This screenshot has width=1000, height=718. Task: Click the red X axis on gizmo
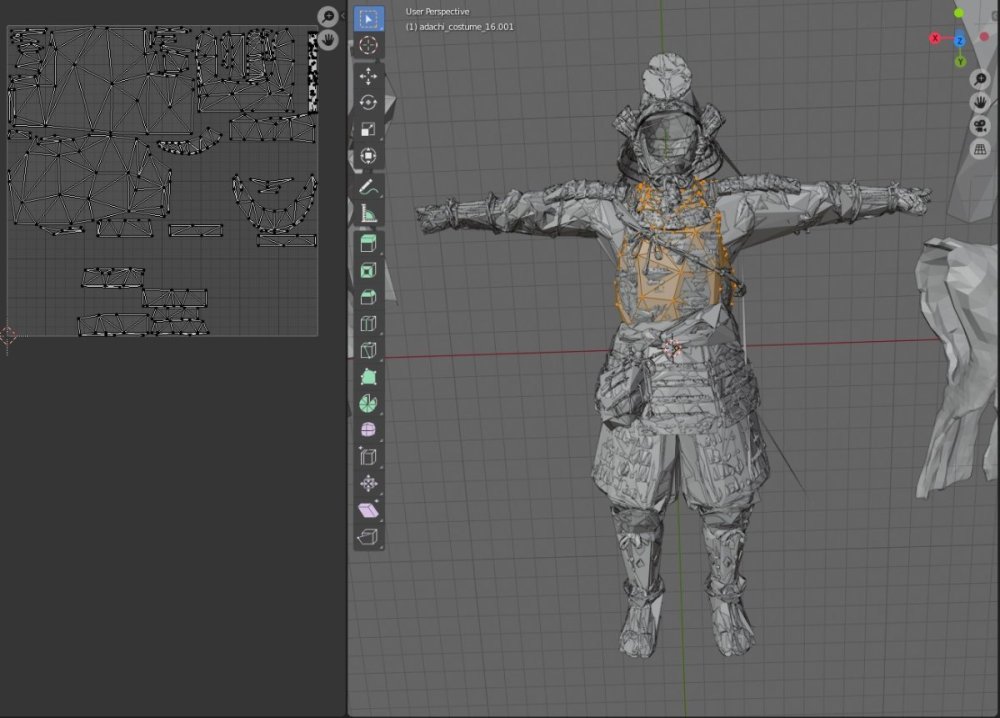pos(936,38)
